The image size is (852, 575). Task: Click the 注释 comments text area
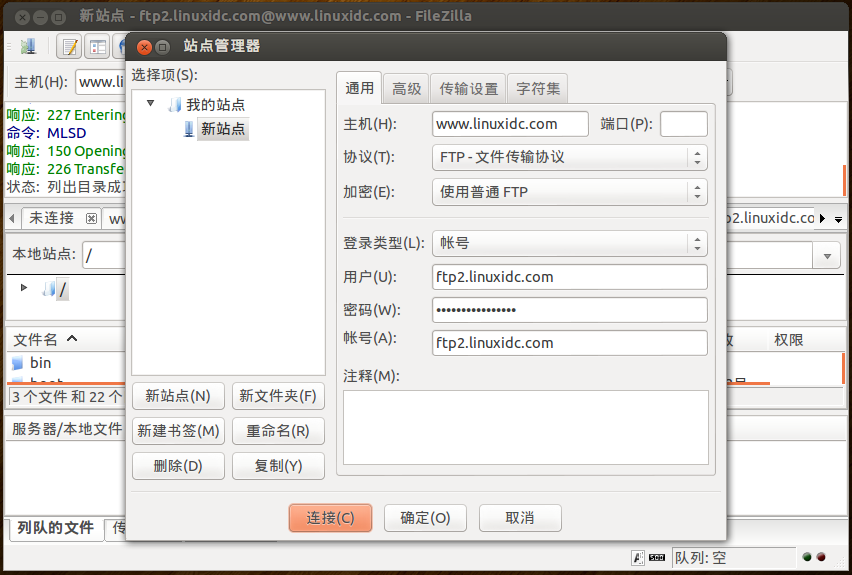point(525,427)
